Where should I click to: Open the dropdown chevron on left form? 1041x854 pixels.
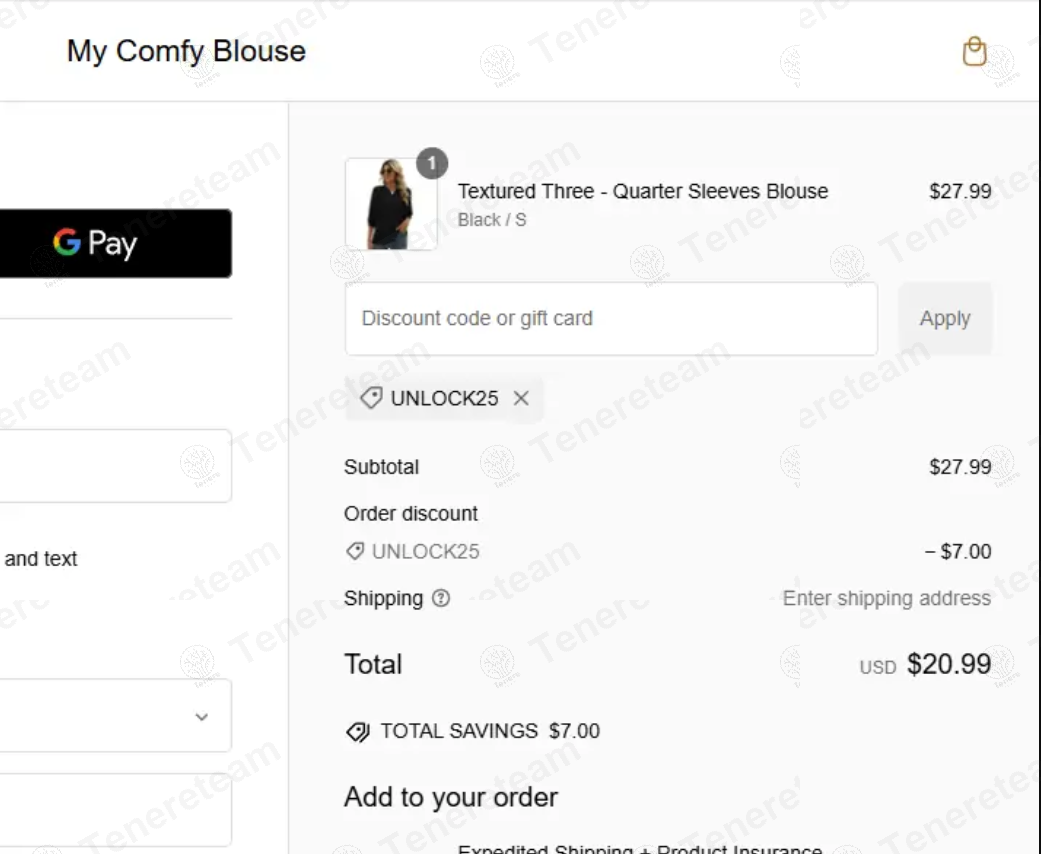coord(202,716)
